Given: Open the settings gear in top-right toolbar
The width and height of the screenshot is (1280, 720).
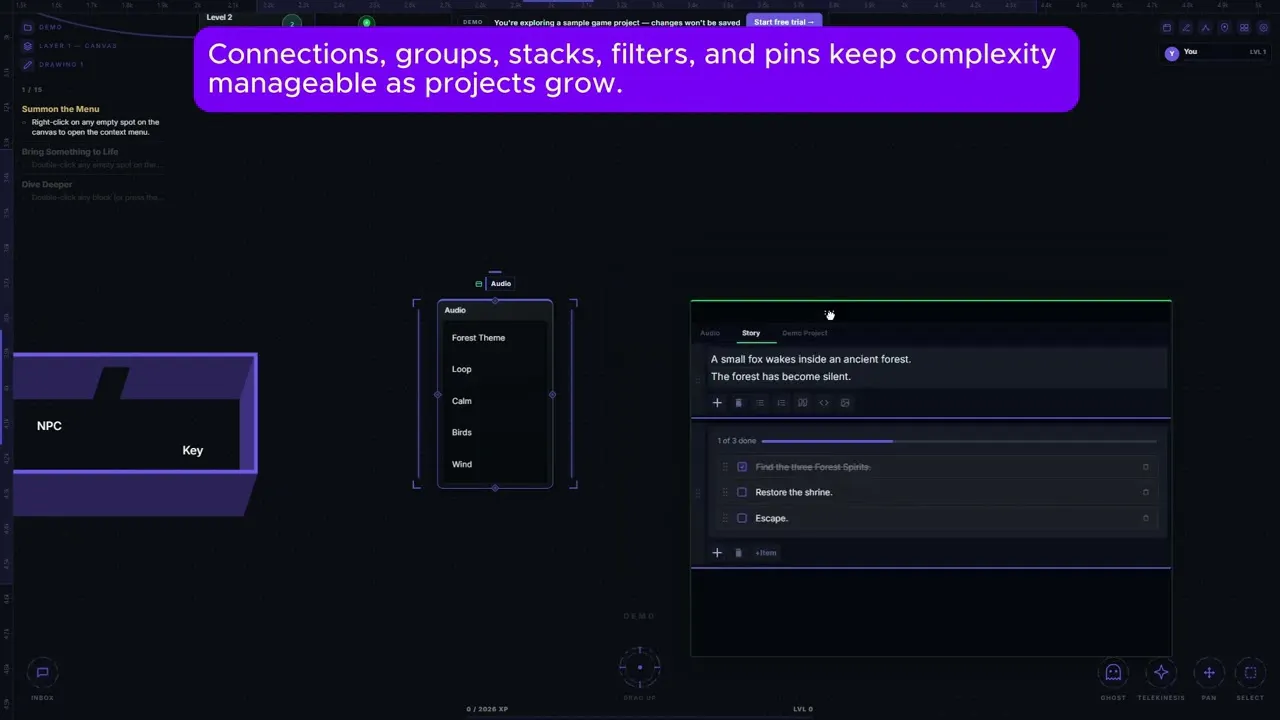Looking at the screenshot, I should (1263, 28).
